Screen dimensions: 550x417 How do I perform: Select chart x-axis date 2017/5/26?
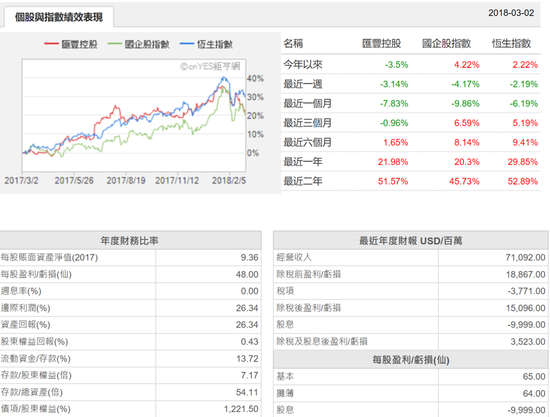(x=74, y=181)
